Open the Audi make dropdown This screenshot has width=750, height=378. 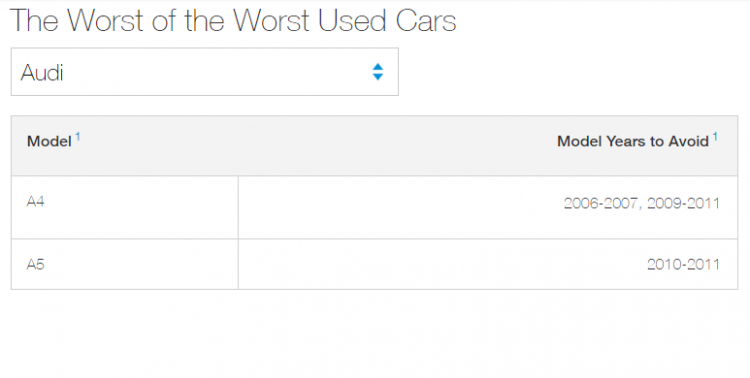pyautogui.click(x=205, y=72)
